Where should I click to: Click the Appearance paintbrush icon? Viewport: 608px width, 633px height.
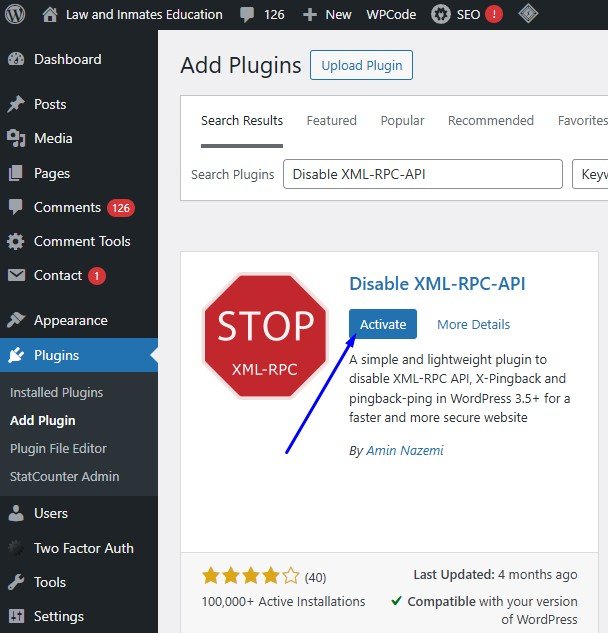[16, 320]
